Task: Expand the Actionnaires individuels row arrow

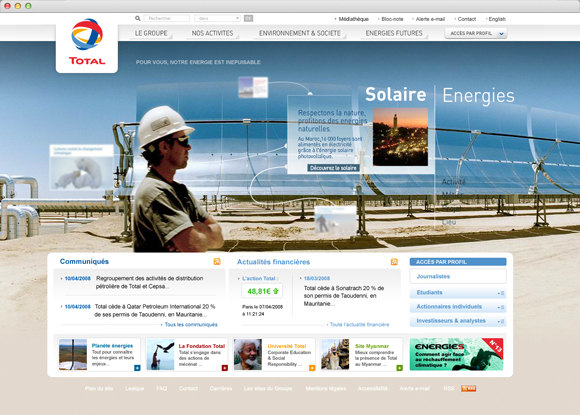Action: click(501, 307)
